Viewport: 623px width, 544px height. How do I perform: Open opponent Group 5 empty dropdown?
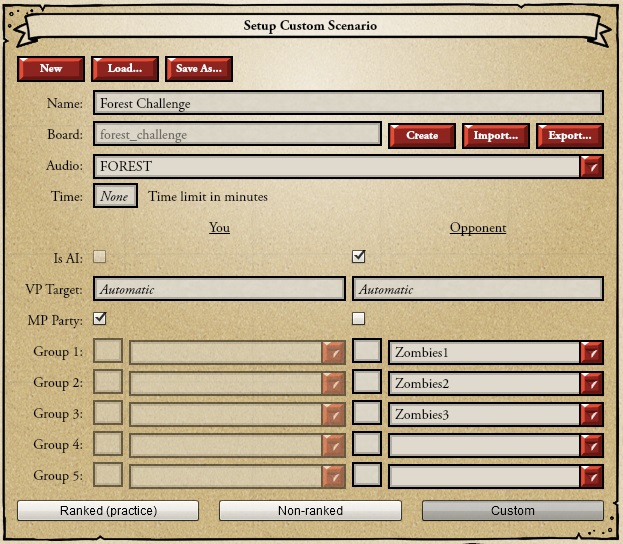point(592,476)
